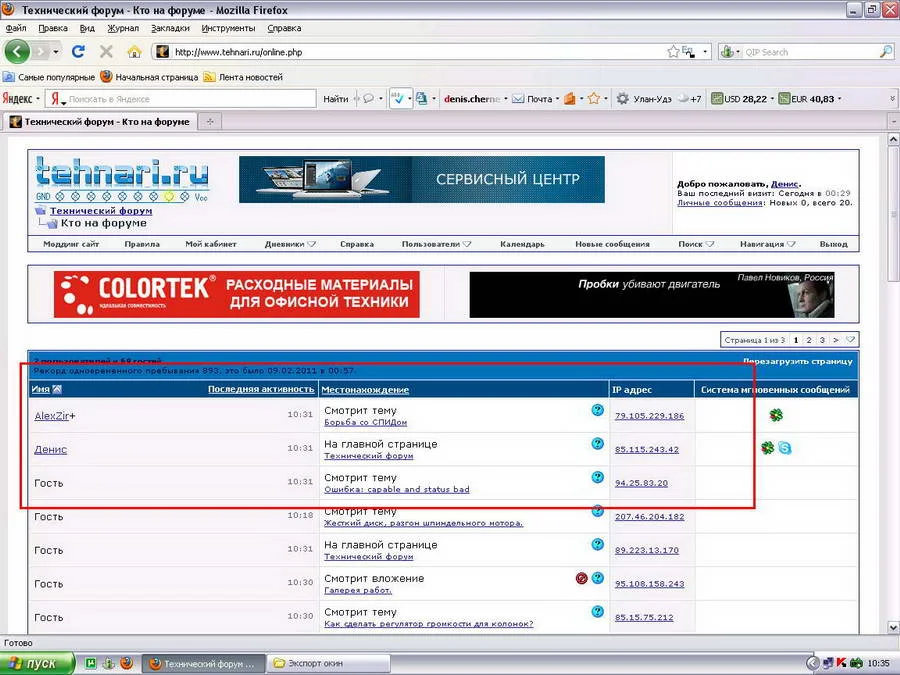Open the Лента новостей bookmark

(x=243, y=77)
